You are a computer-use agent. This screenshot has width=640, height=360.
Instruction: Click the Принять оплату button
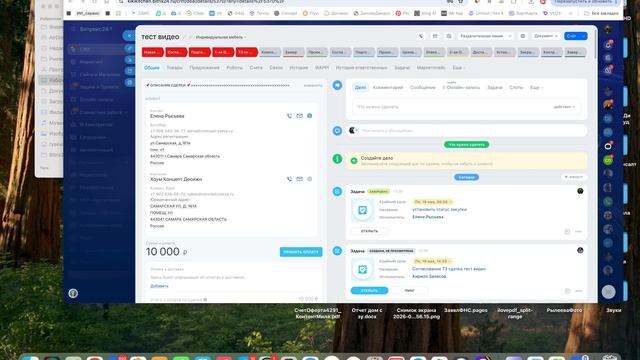[x=301, y=252]
